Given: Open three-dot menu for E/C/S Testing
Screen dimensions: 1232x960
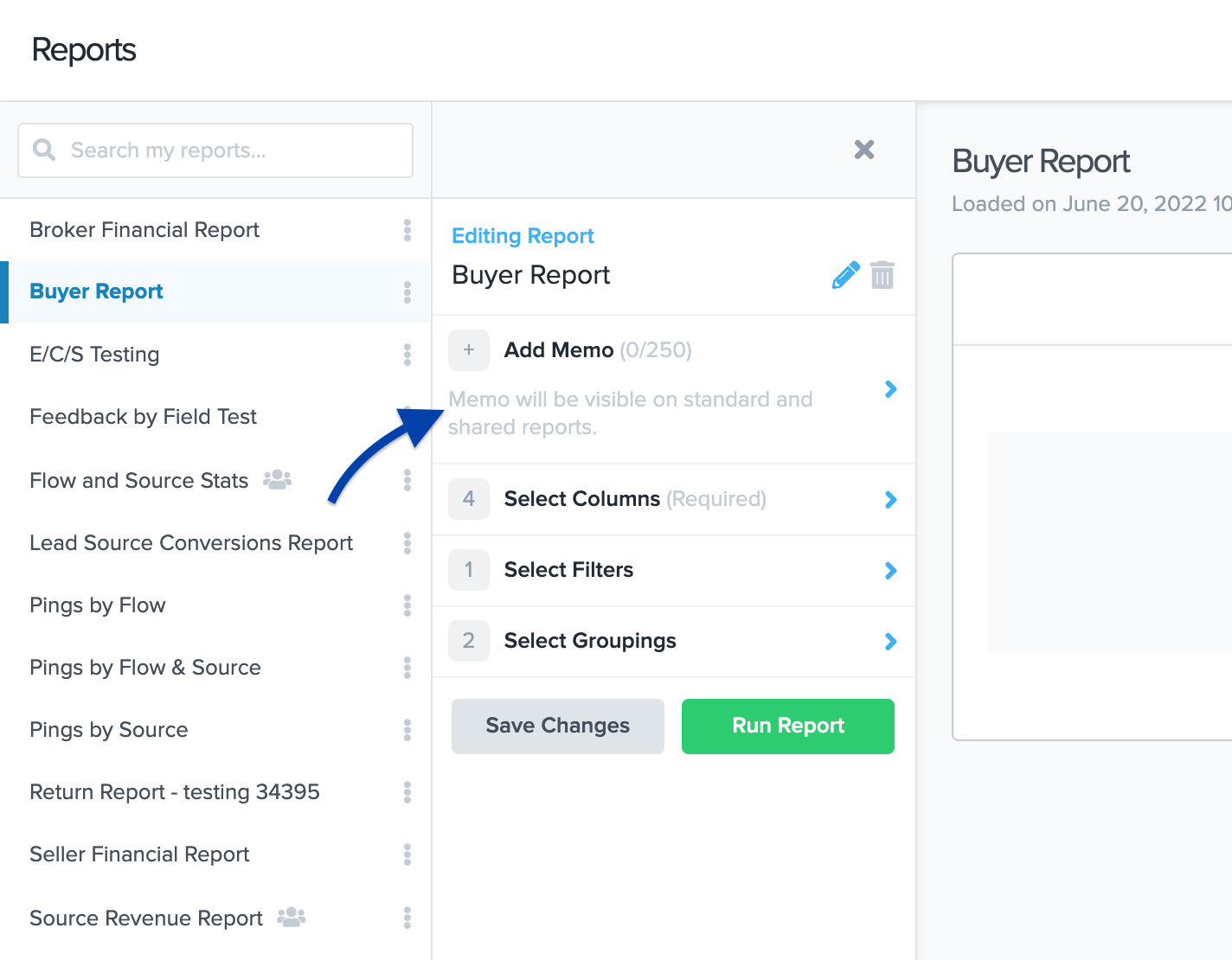Looking at the screenshot, I should coord(407,355).
